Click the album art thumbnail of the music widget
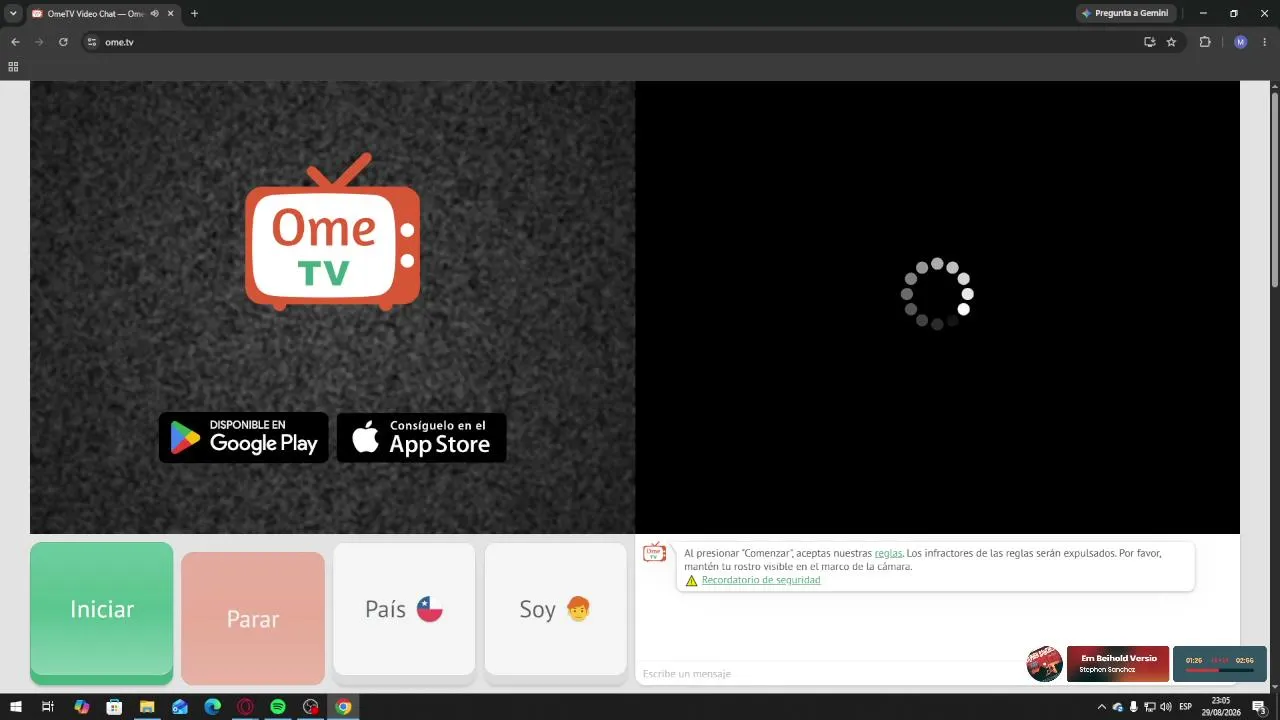 tap(1045, 664)
